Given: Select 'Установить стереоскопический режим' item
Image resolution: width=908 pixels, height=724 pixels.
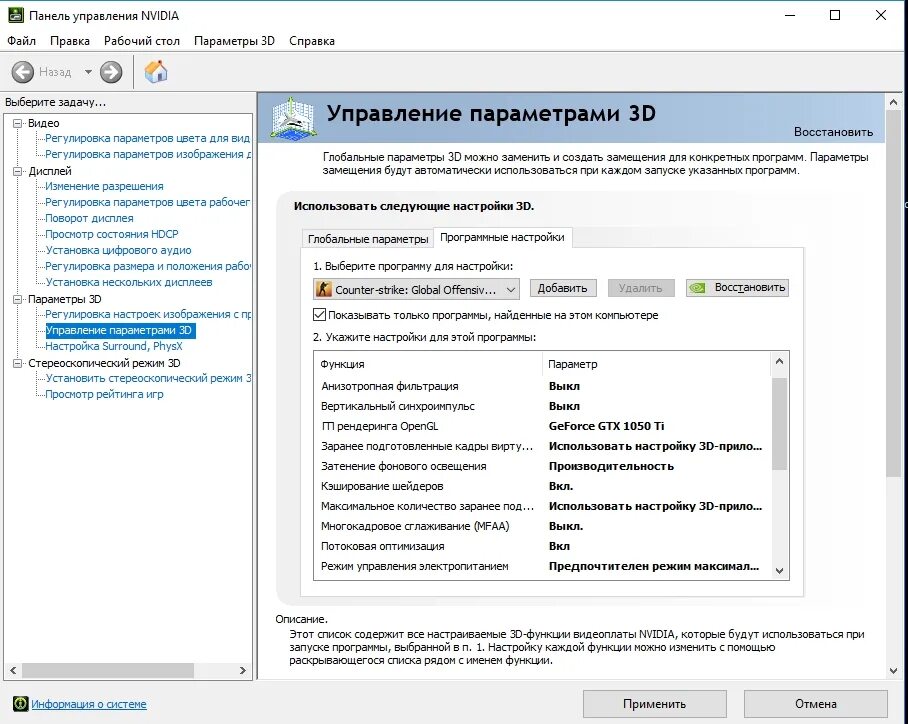Looking at the screenshot, I should (148, 378).
